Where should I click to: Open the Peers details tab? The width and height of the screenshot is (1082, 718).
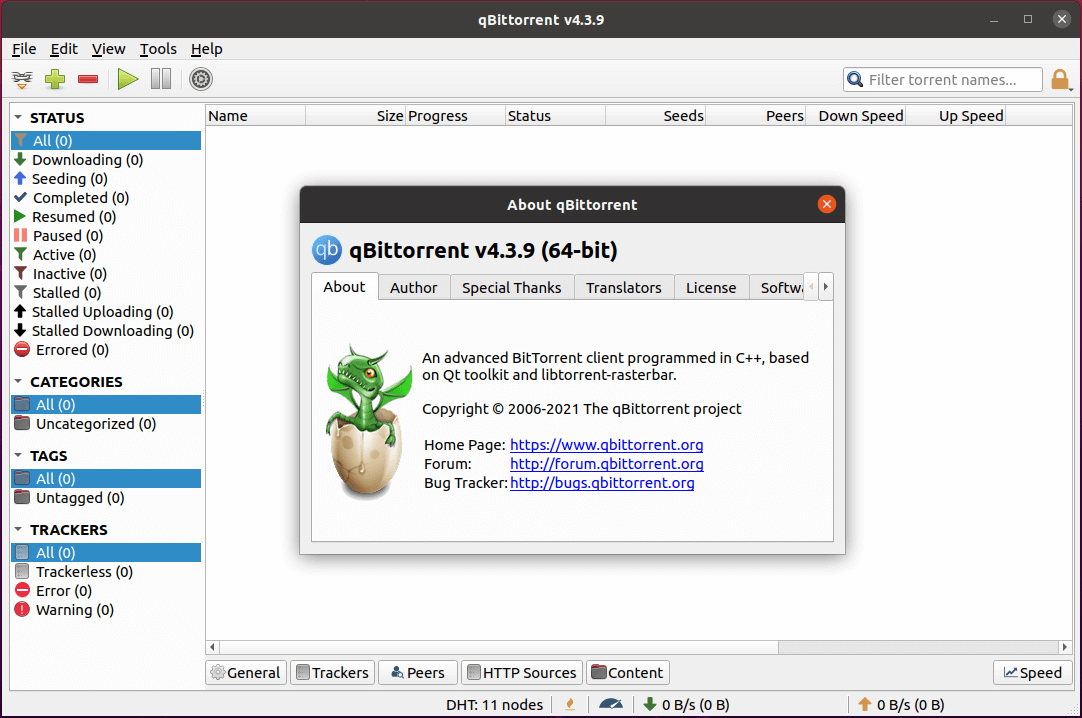click(417, 672)
